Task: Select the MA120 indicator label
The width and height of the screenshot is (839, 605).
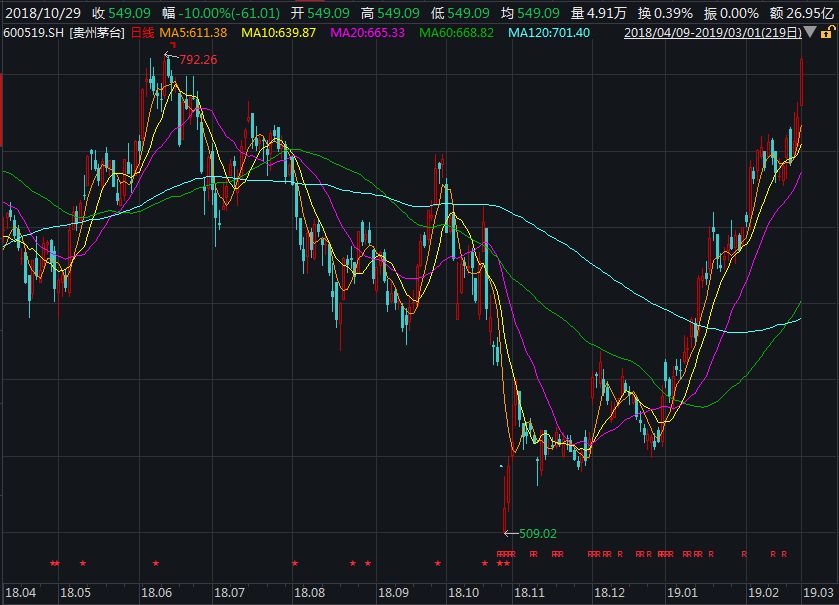Action: tap(549, 33)
